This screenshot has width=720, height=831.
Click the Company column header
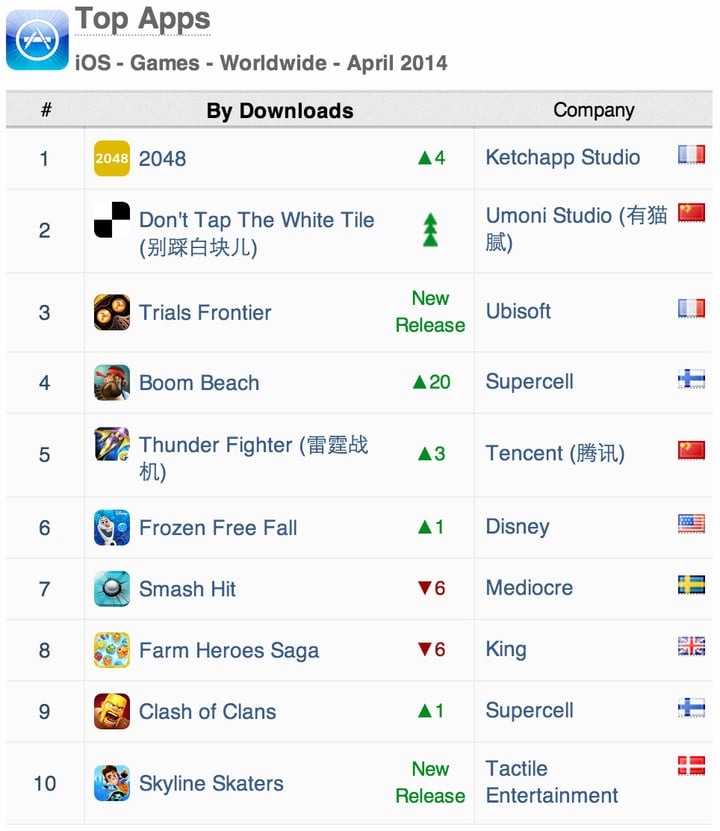(x=593, y=110)
